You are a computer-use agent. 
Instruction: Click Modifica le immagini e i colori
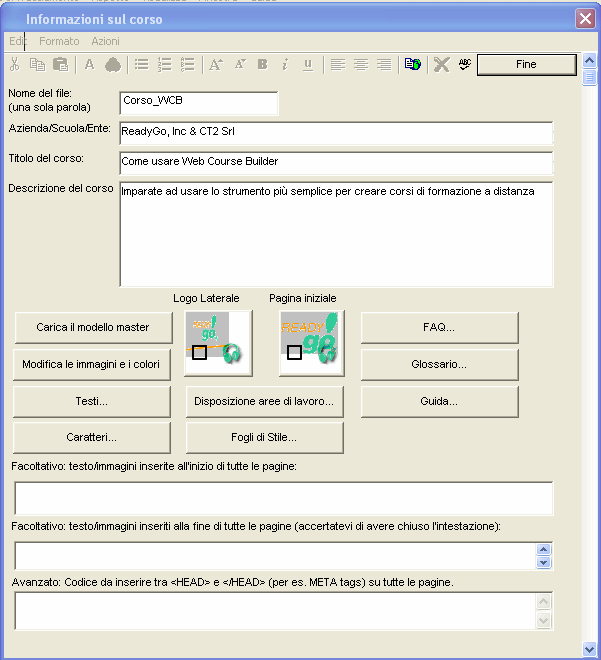[91, 364]
